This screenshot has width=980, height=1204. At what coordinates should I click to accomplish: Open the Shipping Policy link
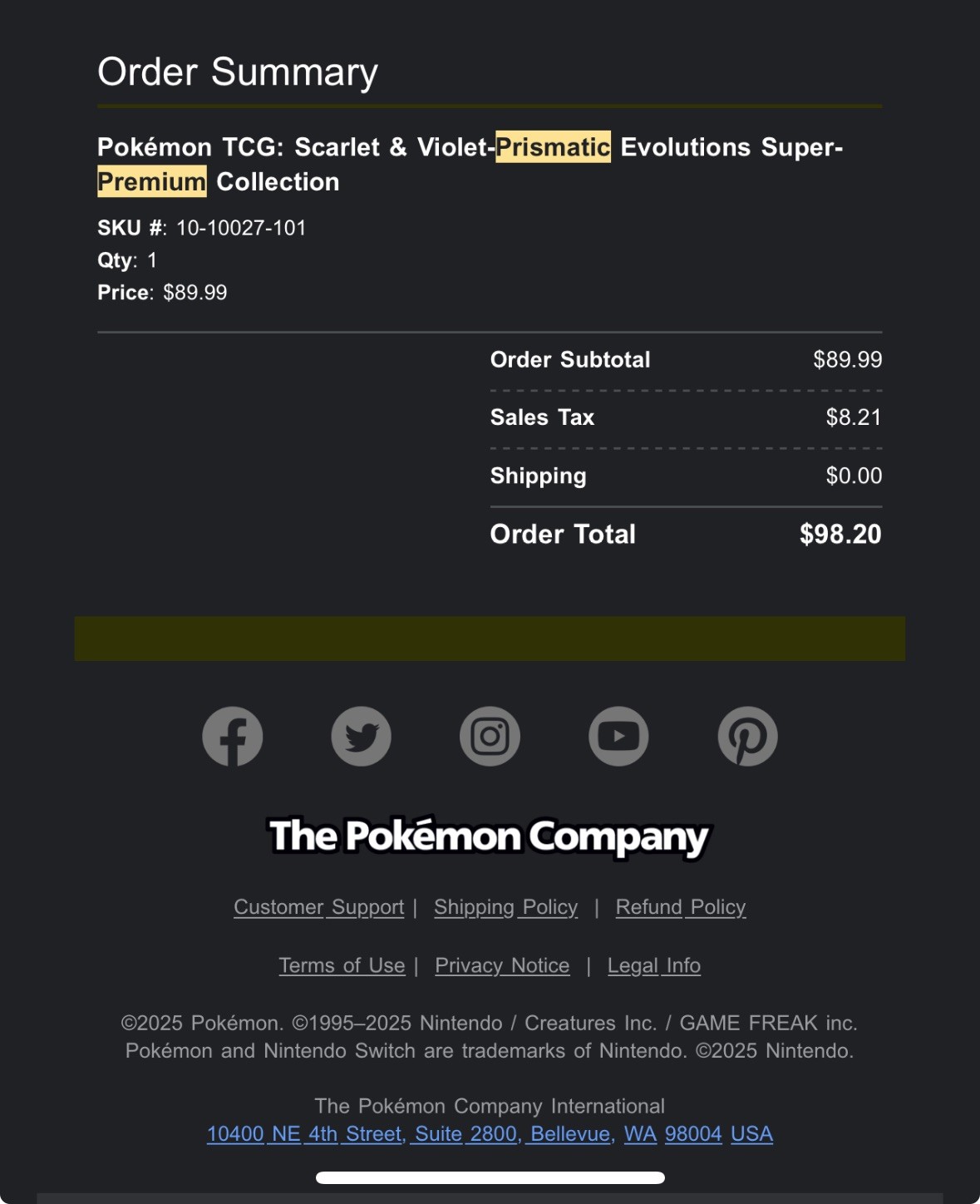(x=505, y=907)
